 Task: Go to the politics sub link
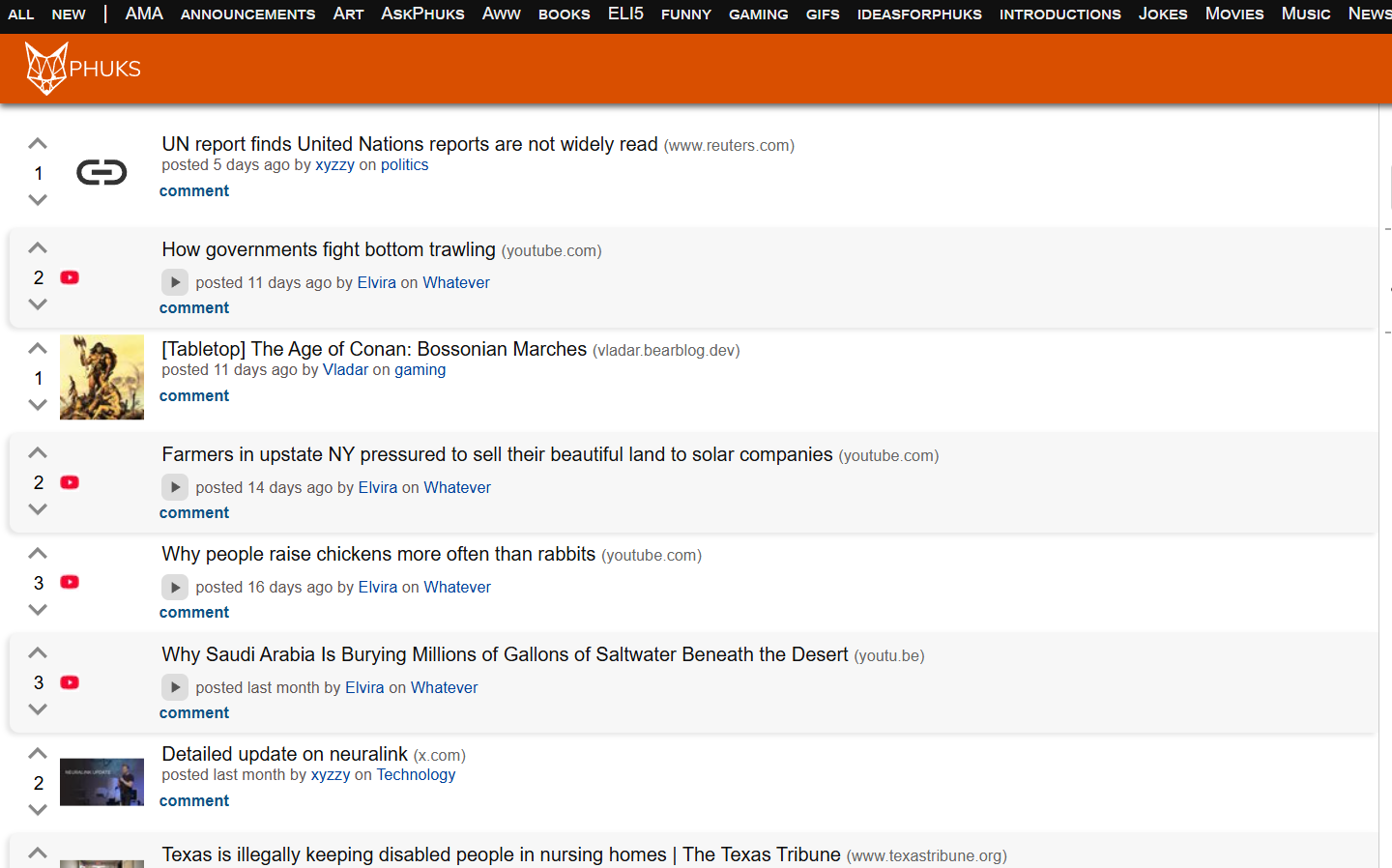point(404,165)
